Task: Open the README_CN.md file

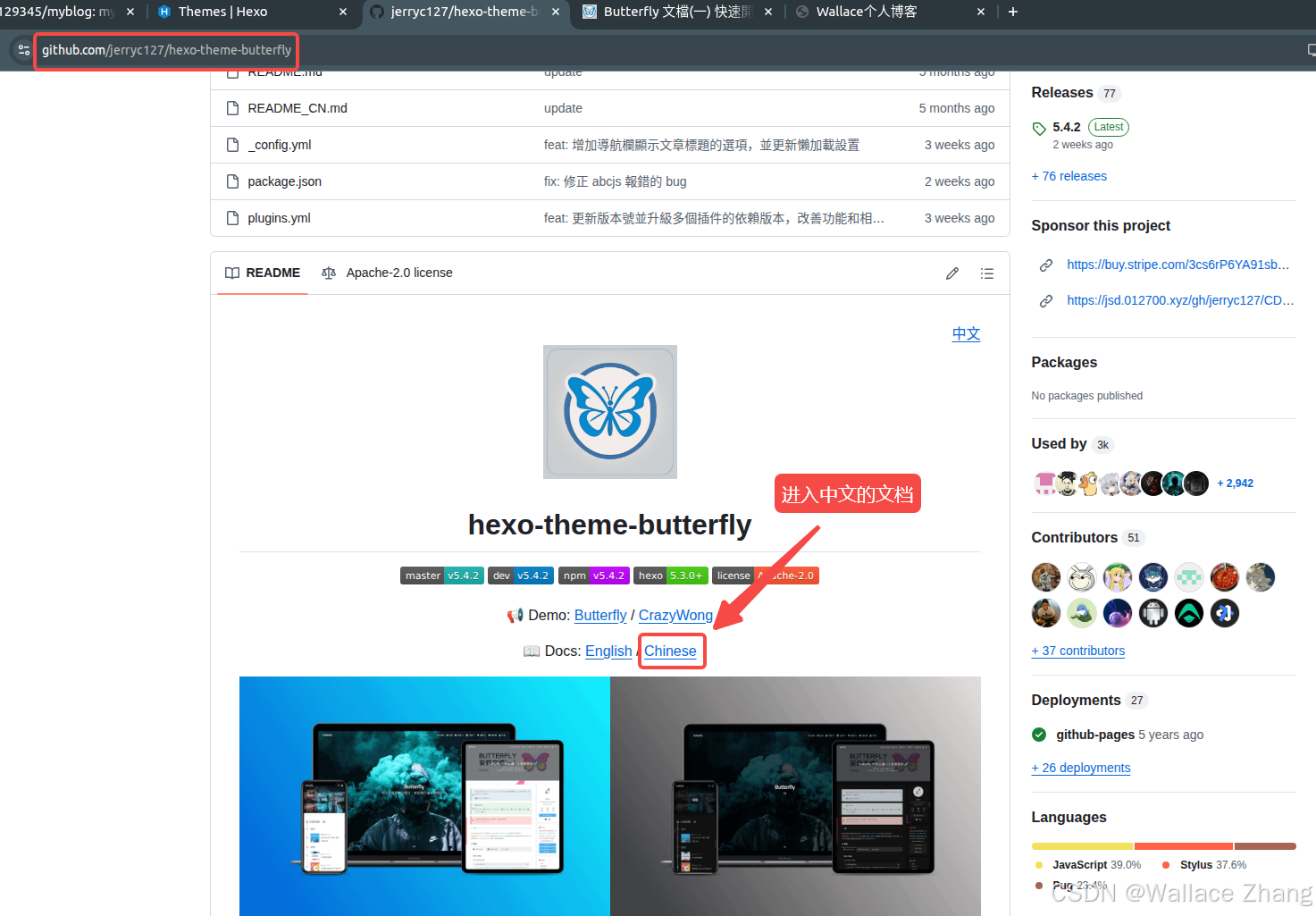Action: [x=298, y=108]
